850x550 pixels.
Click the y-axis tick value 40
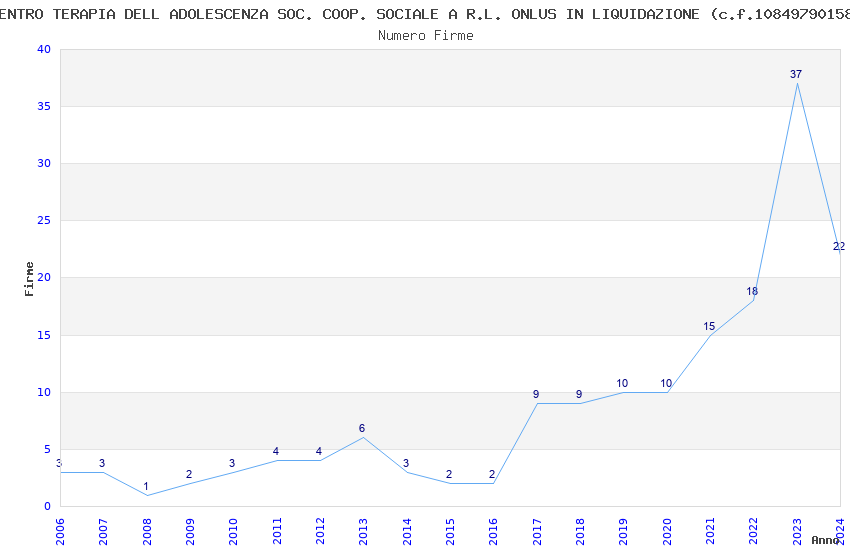[x=42, y=50]
